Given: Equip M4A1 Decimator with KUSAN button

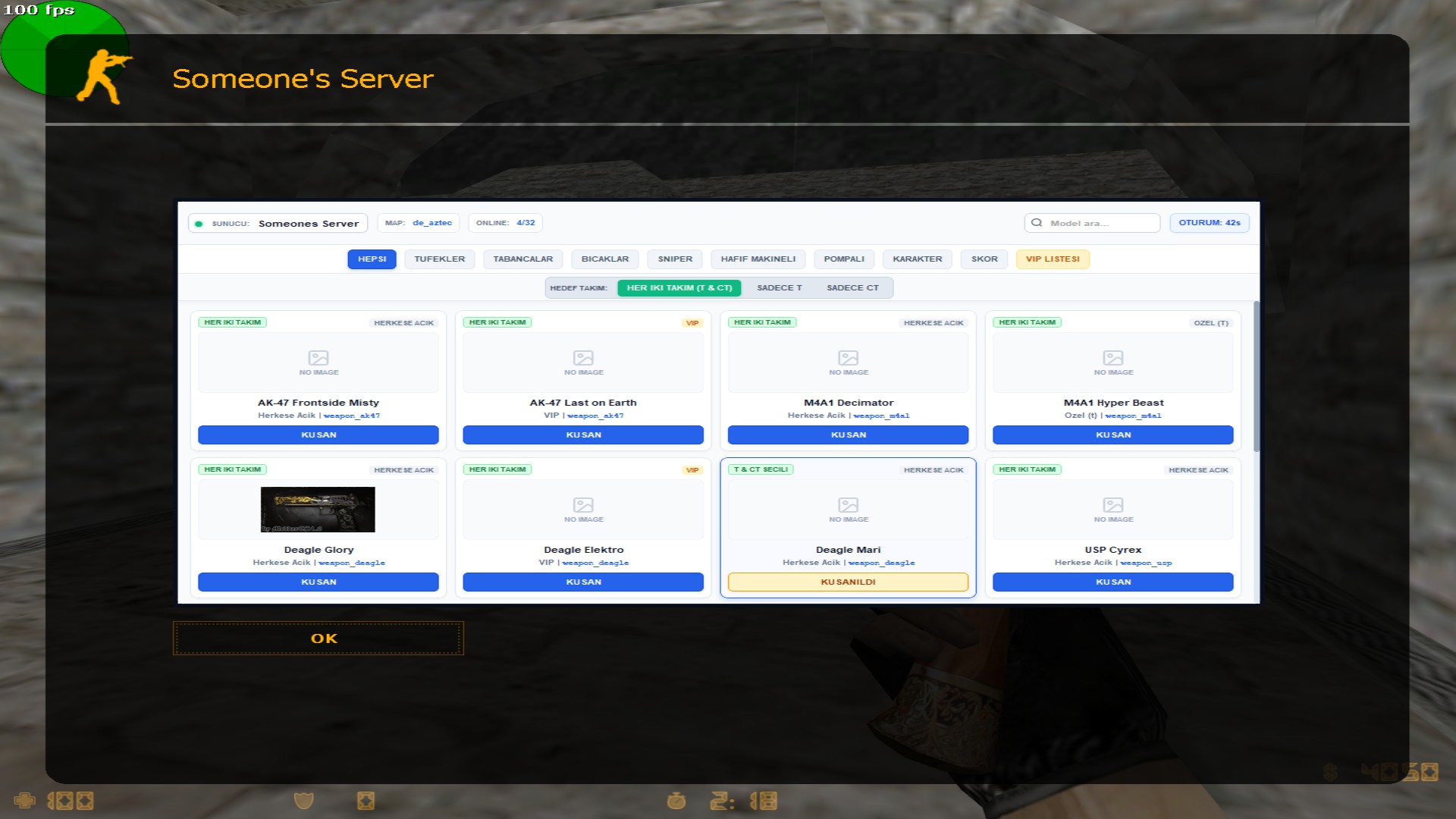Looking at the screenshot, I should pyautogui.click(x=848, y=435).
